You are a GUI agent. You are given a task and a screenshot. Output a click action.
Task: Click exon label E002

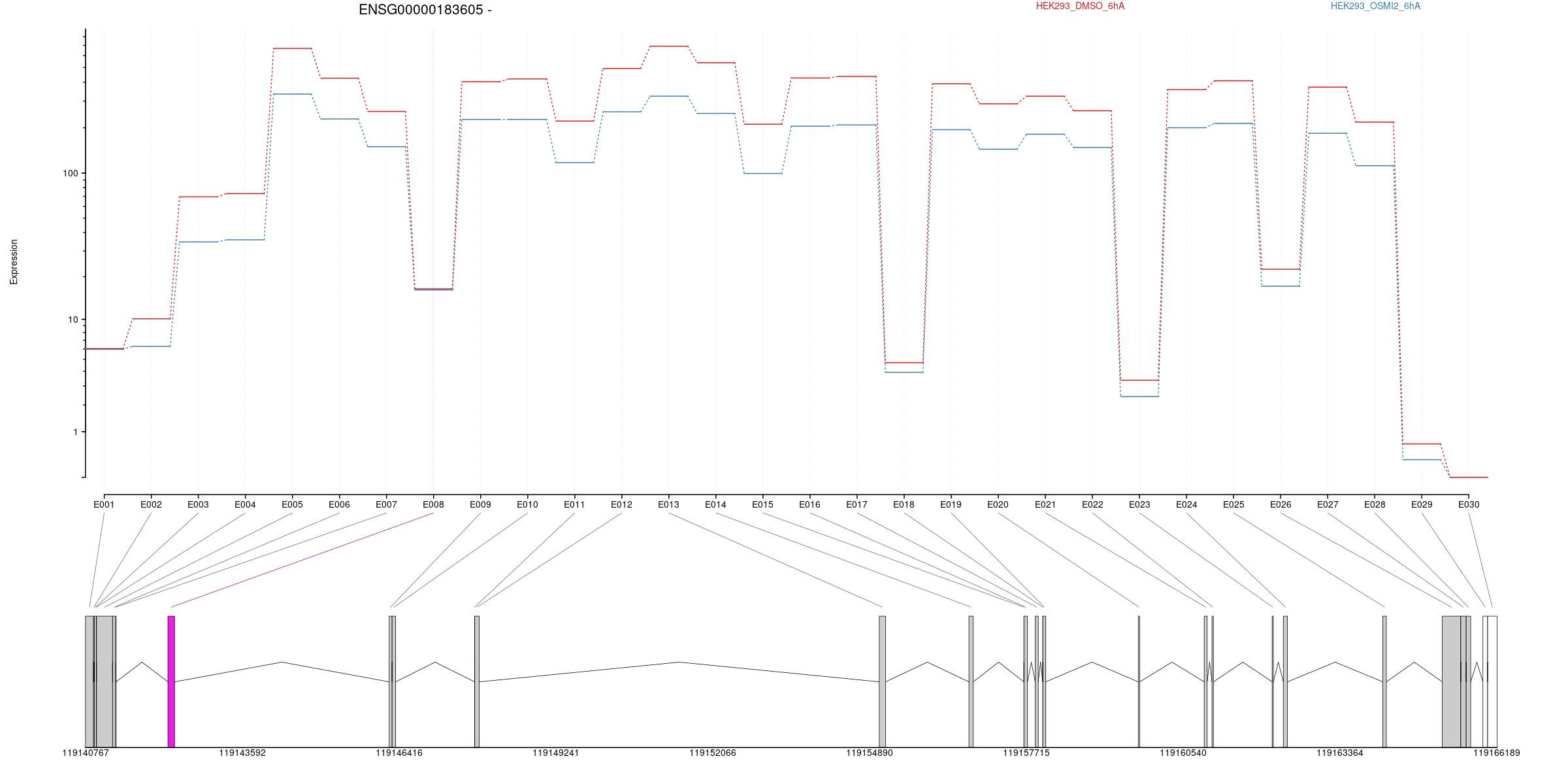tap(151, 504)
